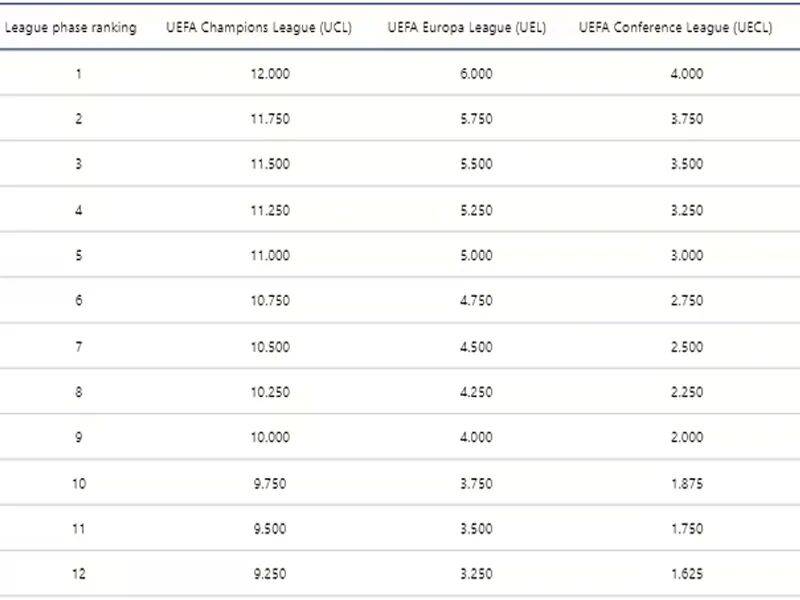This screenshot has width=800, height=600.
Task: Click the 4.750 UEL value
Action: click(x=476, y=301)
